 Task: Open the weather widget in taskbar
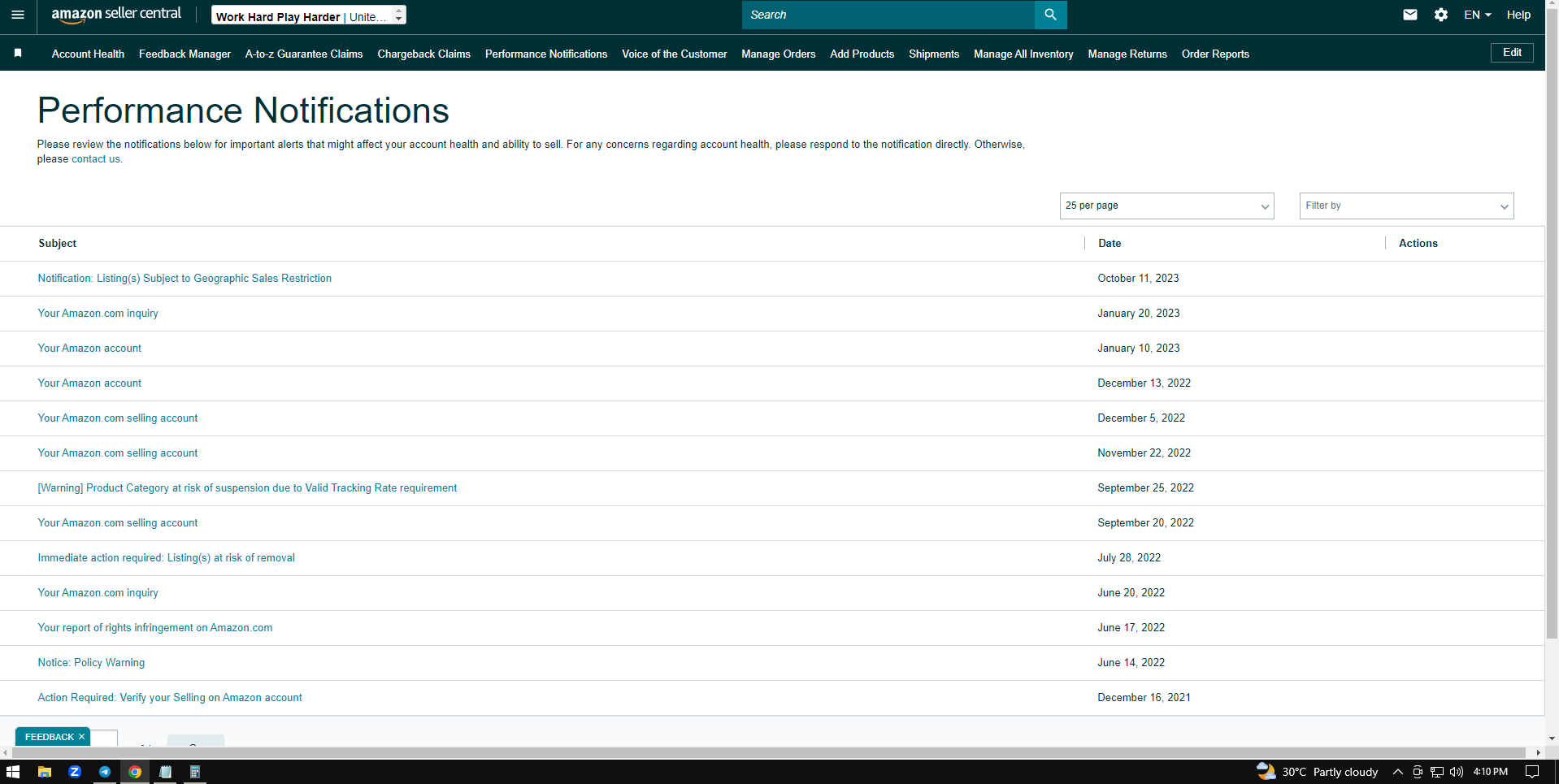click(1317, 772)
